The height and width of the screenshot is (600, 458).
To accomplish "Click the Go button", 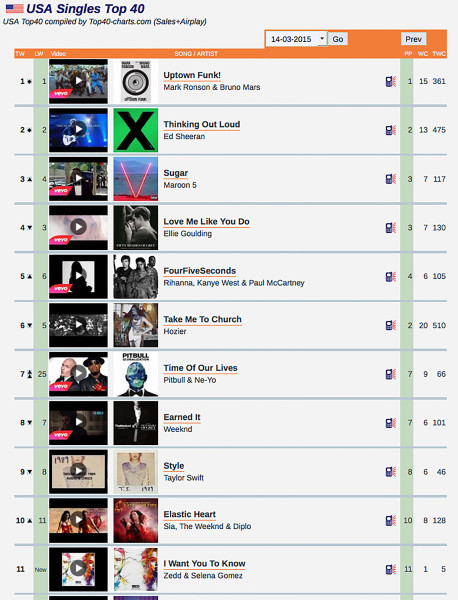I will tap(337, 39).
